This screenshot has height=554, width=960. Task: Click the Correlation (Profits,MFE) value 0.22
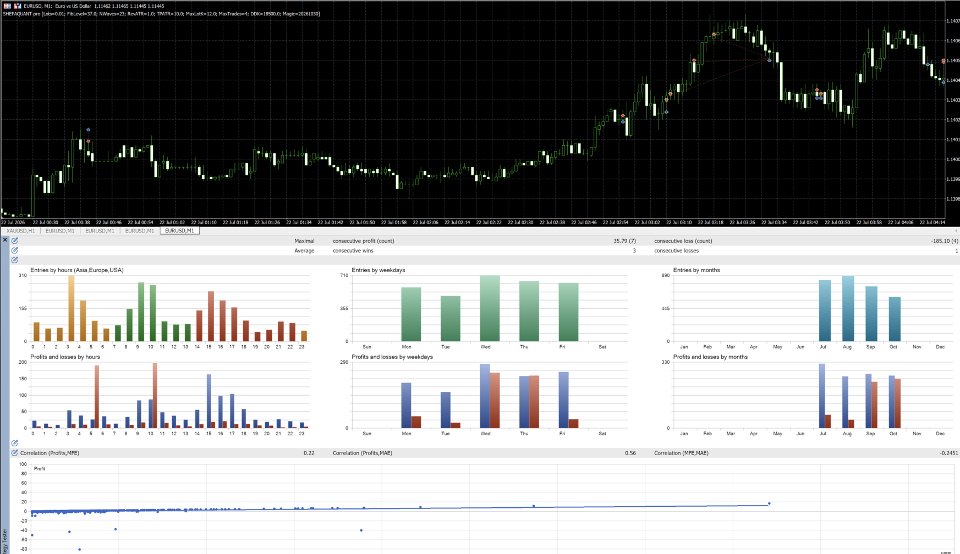pyautogui.click(x=309, y=453)
